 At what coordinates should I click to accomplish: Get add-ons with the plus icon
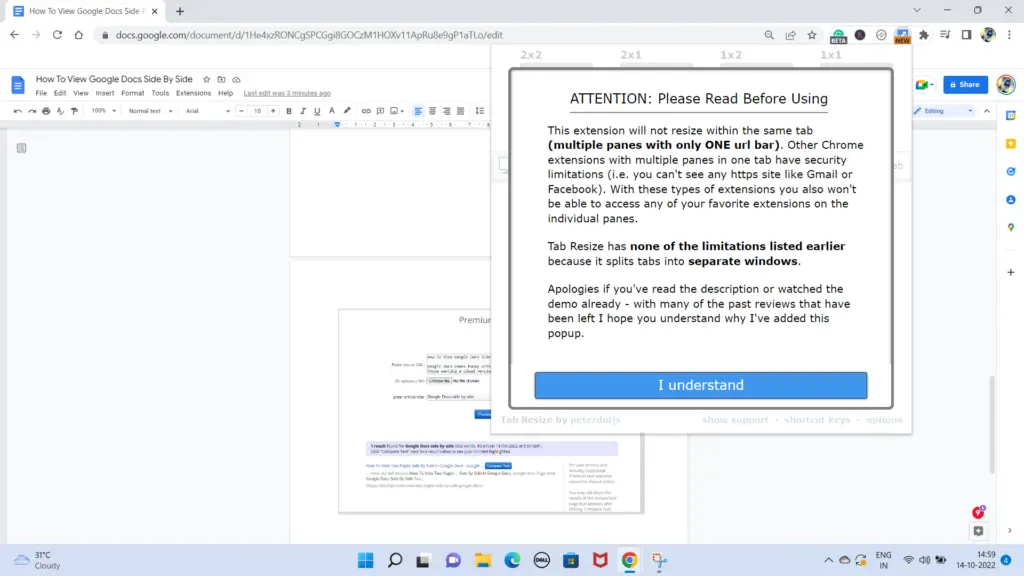1011,272
